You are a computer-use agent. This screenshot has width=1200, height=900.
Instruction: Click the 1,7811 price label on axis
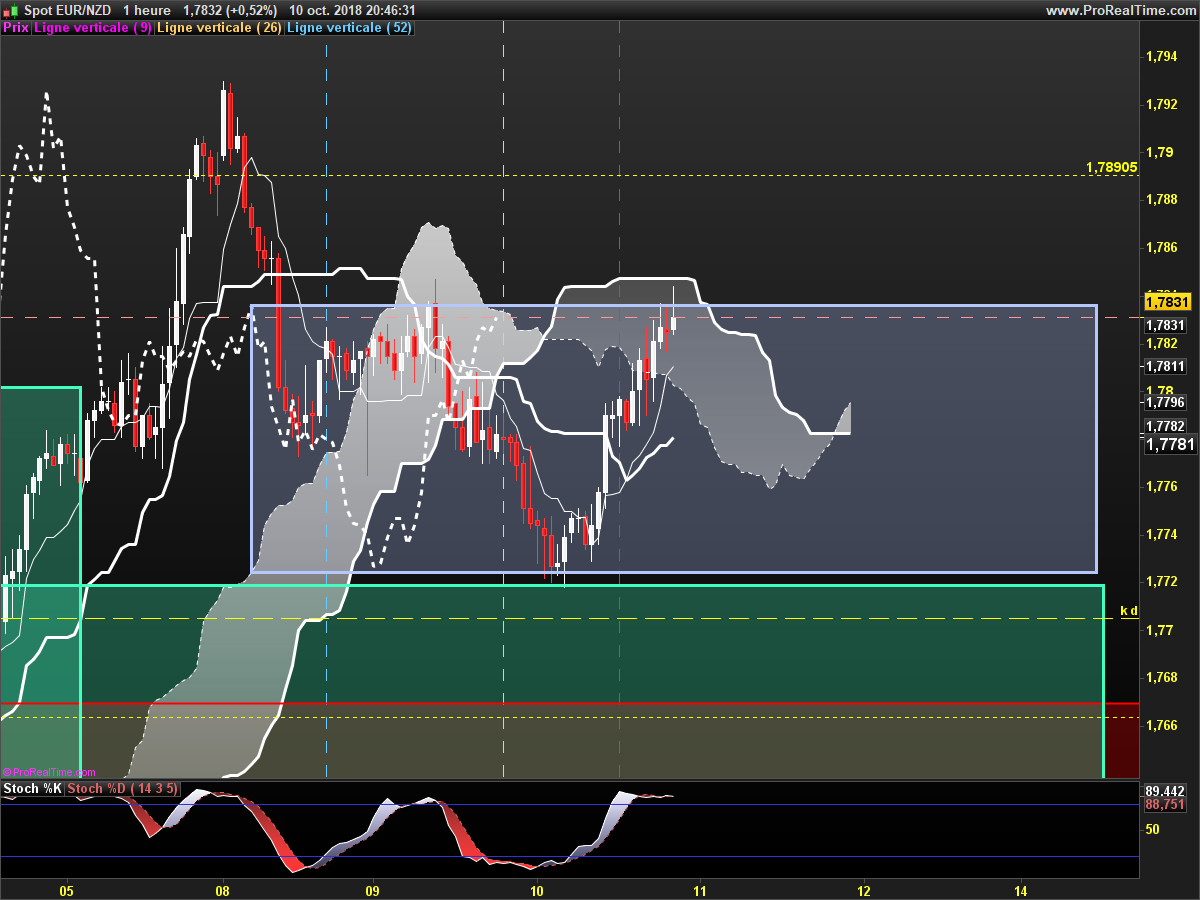[x=1165, y=367]
